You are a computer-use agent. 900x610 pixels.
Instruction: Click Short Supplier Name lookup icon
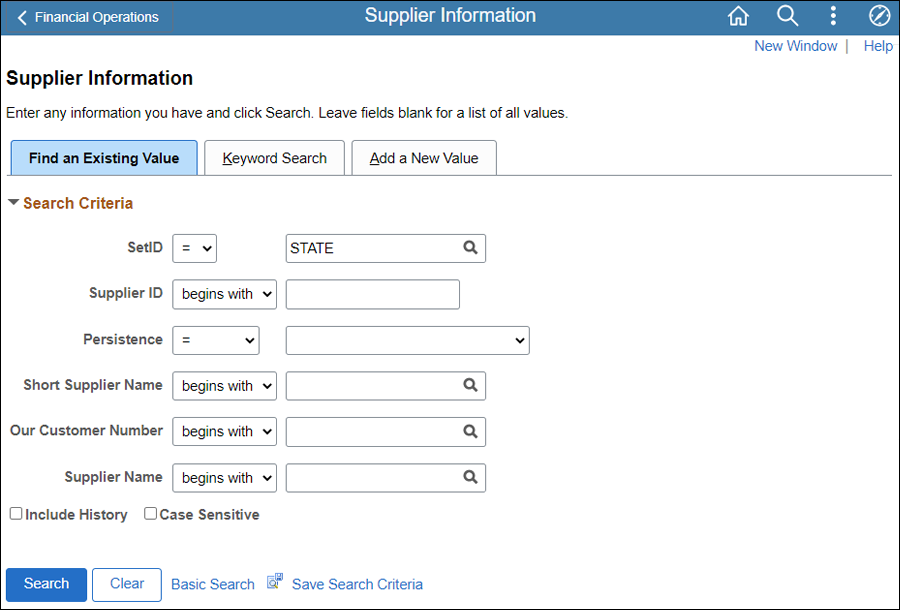tap(470, 385)
